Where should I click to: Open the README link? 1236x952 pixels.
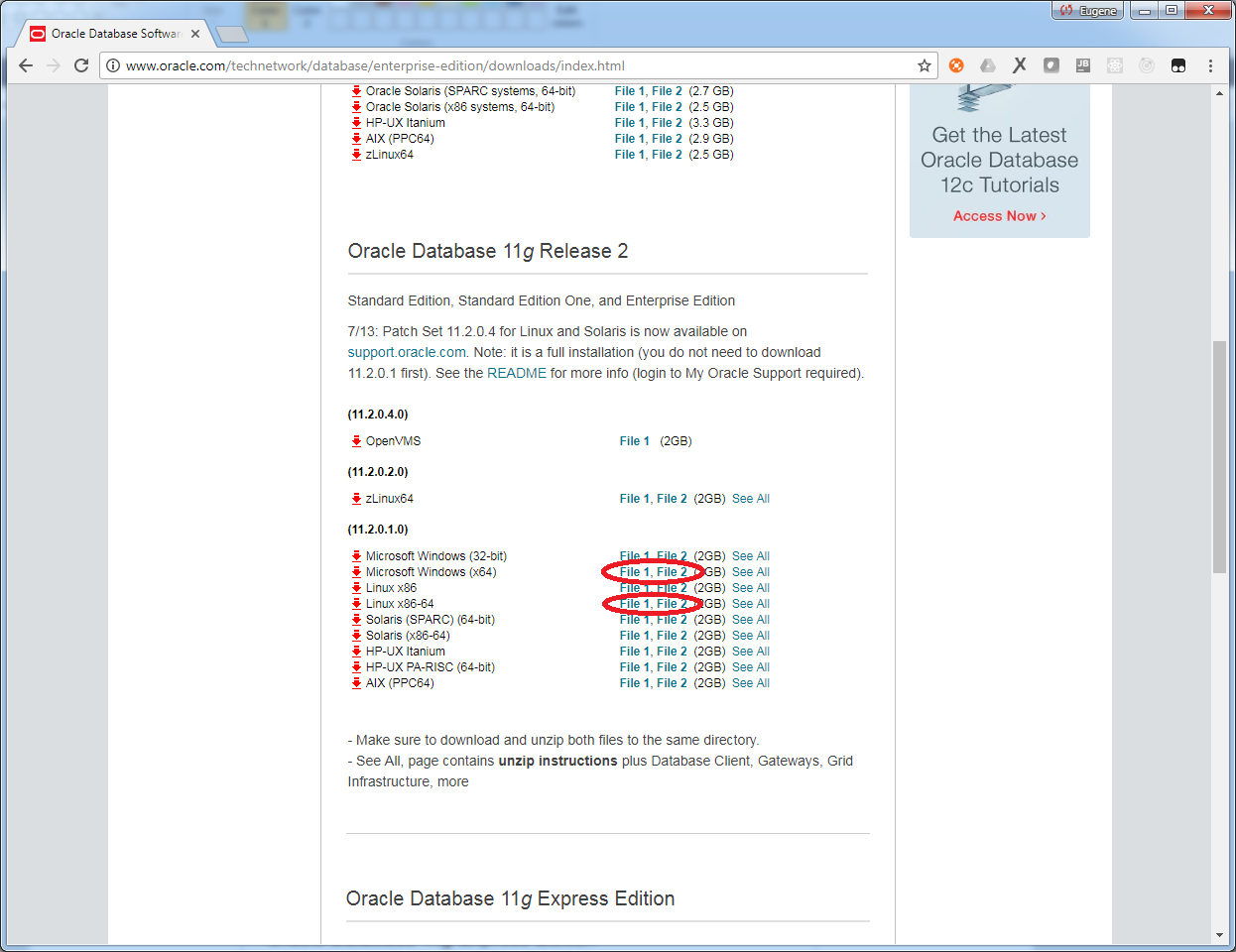[x=517, y=373]
